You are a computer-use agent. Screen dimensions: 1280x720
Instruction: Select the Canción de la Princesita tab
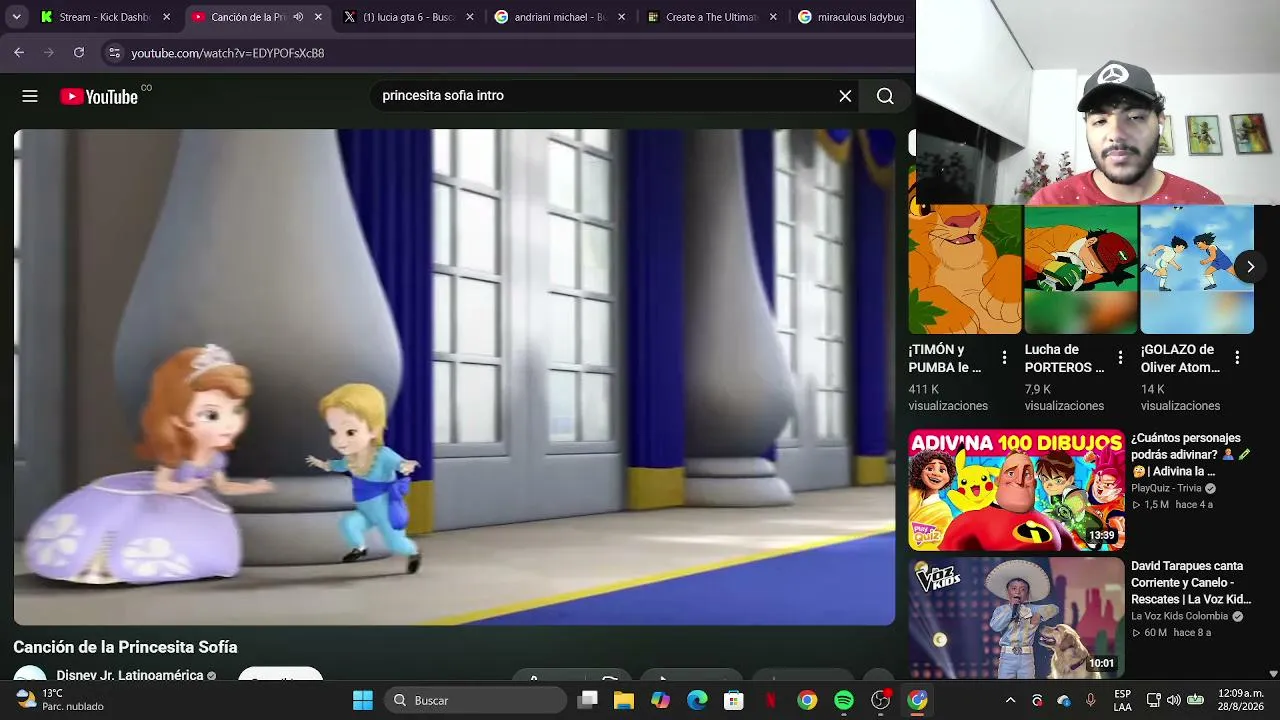258,17
